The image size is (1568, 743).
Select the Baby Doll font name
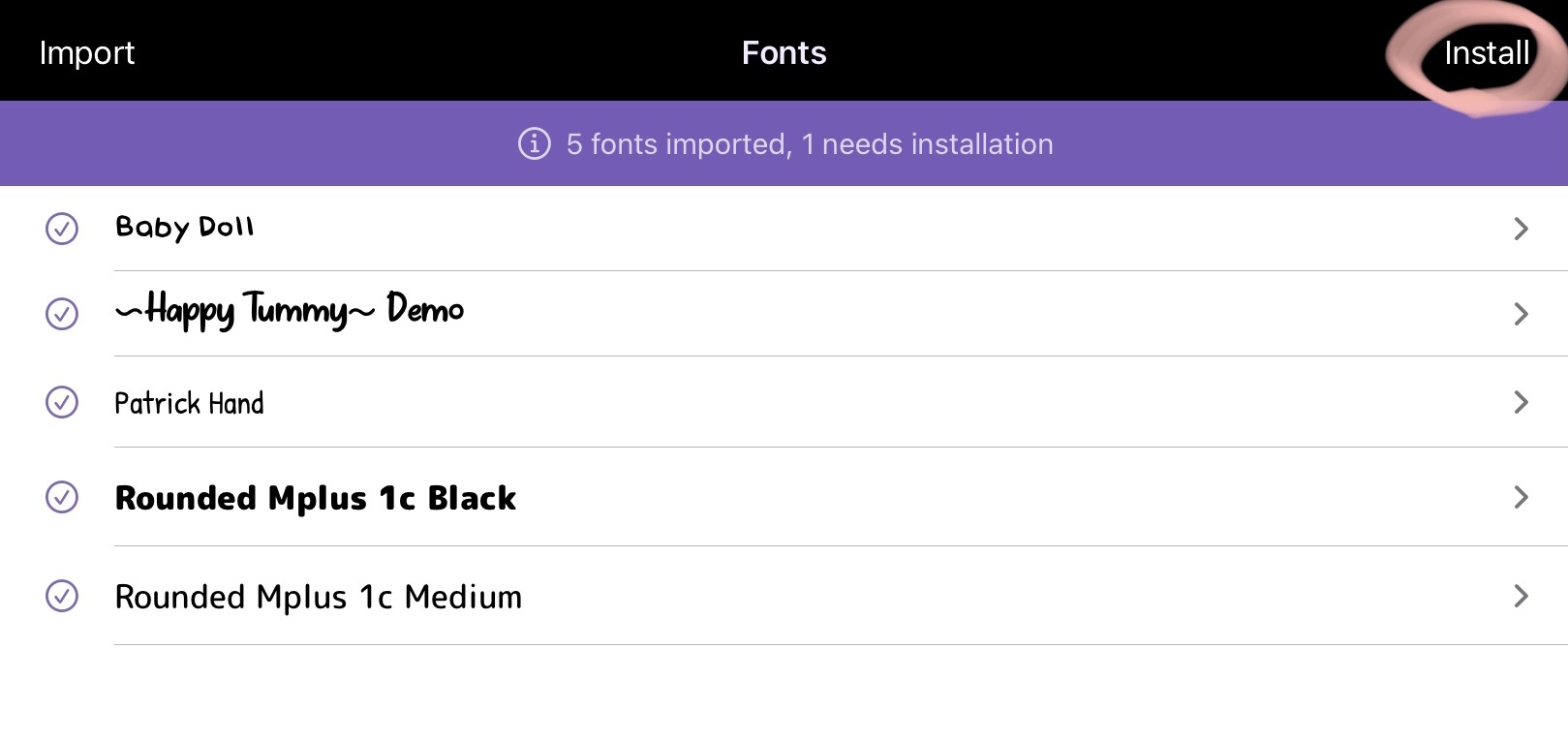pos(184,228)
